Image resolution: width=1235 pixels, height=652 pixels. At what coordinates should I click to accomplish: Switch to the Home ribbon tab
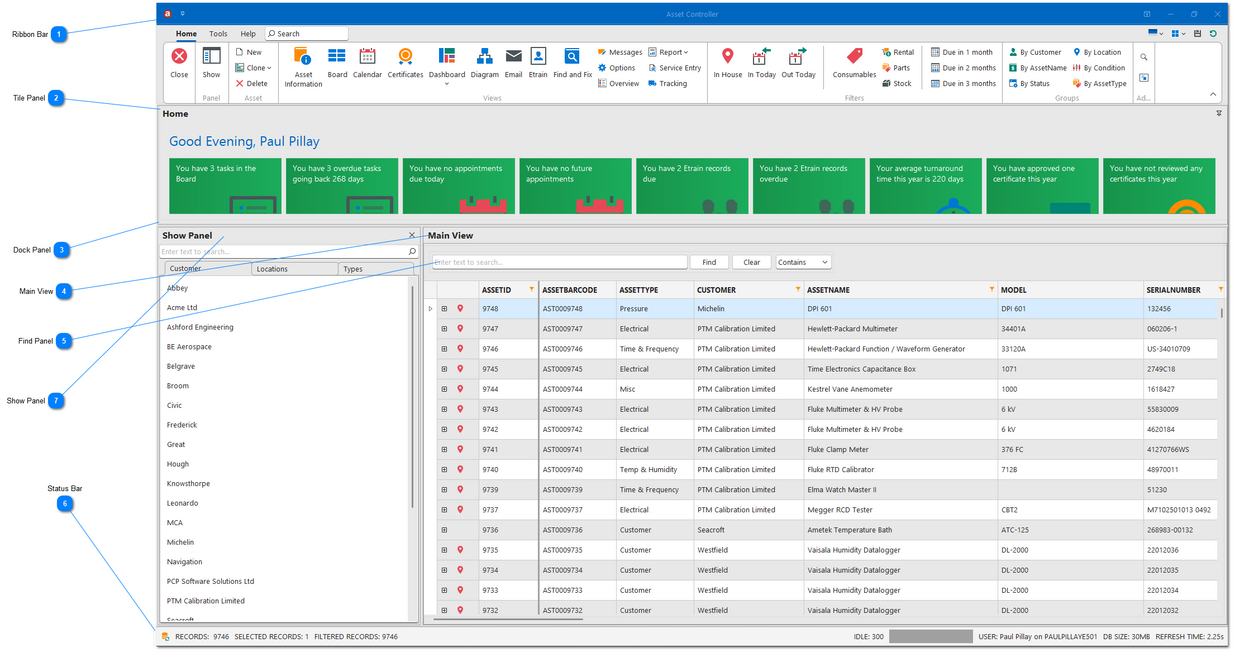point(186,34)
